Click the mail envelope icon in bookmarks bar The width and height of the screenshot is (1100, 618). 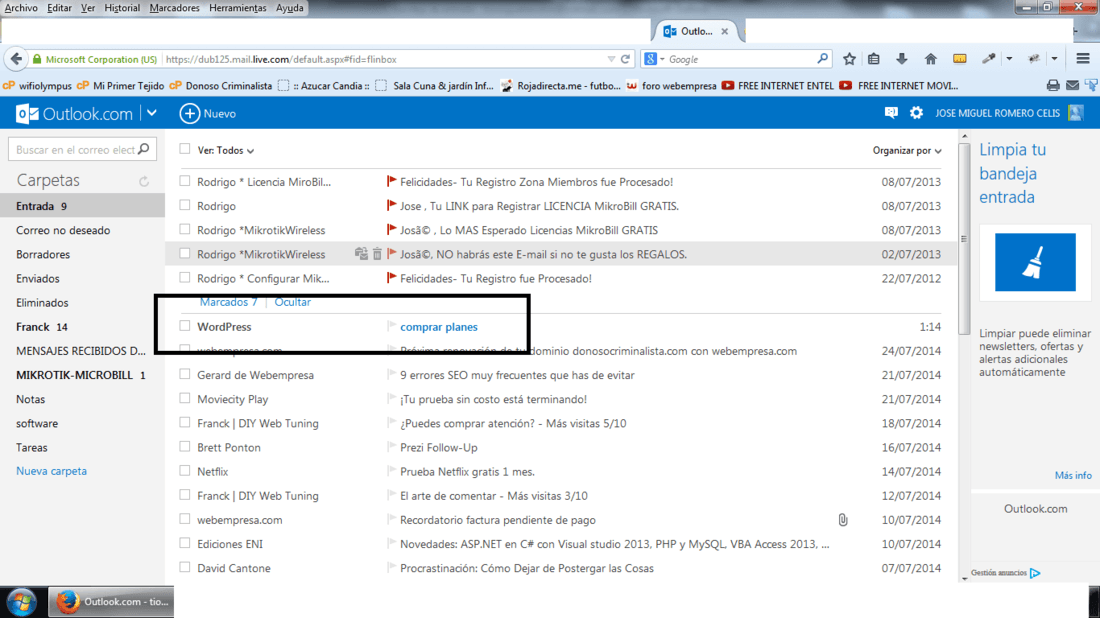click(x=1073, y=86)
